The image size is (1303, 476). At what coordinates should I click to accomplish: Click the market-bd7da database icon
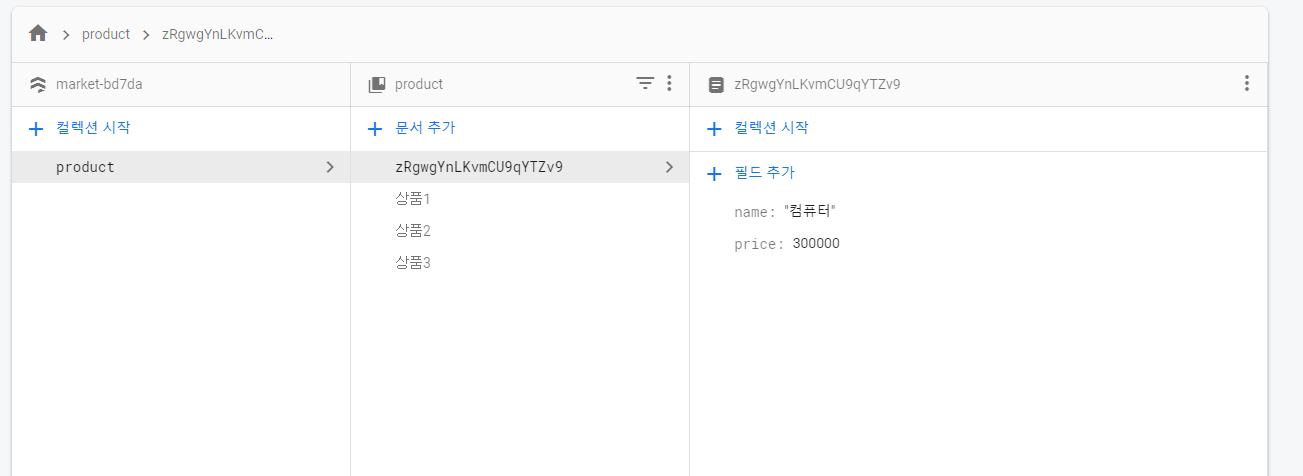(x=38, y=85)
